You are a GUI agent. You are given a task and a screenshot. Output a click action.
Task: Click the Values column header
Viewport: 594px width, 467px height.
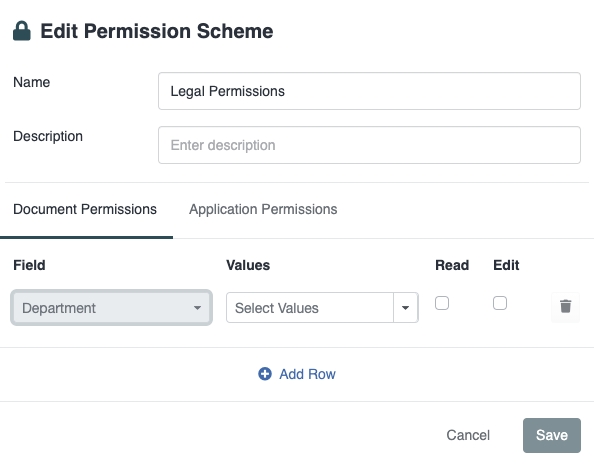point(248,265)
